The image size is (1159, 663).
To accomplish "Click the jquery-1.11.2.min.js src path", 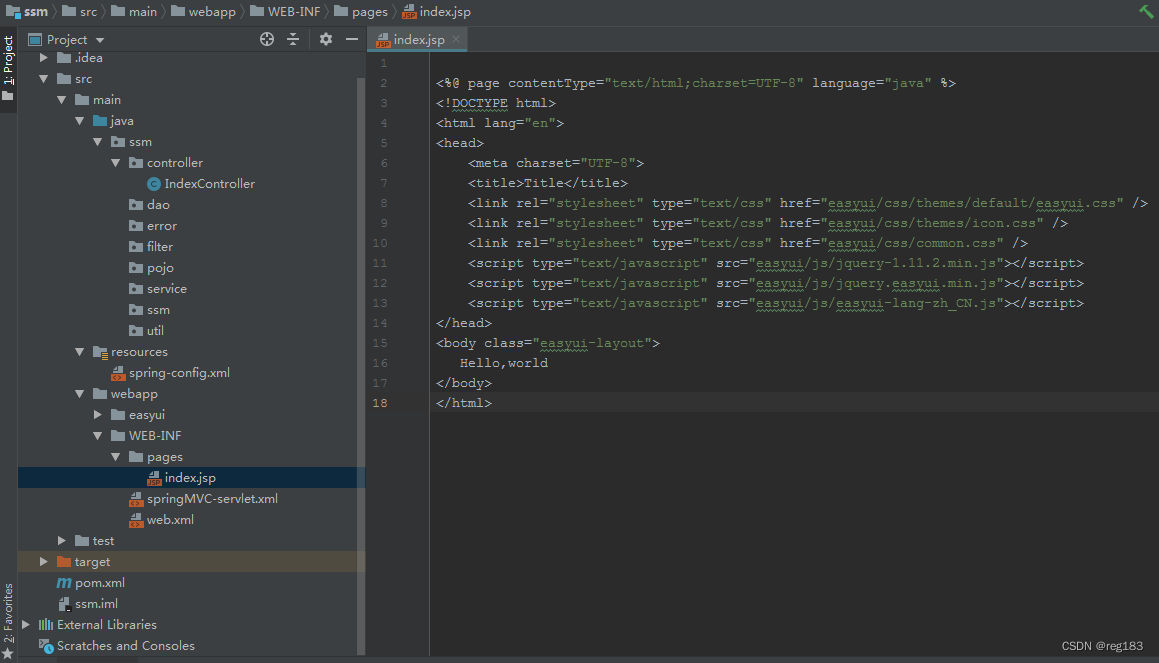I will click(x=876, y=263).
